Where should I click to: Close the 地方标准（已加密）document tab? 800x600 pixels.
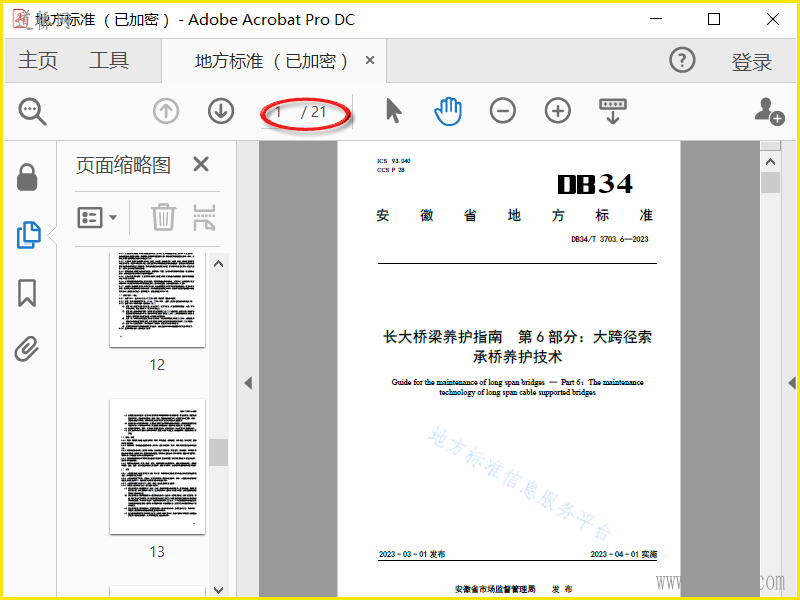coord(370,60)
